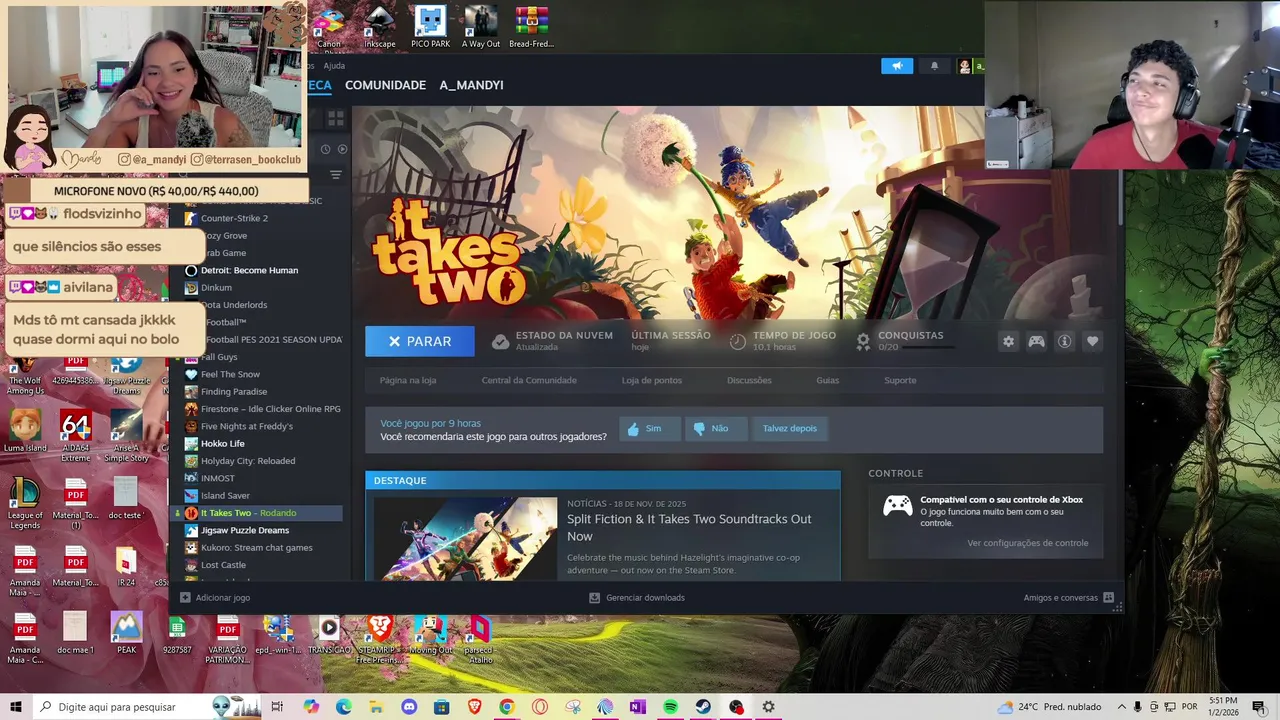Open PICO PARK desktop shortcut
This screenshot has width=1280, height=720.
tap(430, 27)
